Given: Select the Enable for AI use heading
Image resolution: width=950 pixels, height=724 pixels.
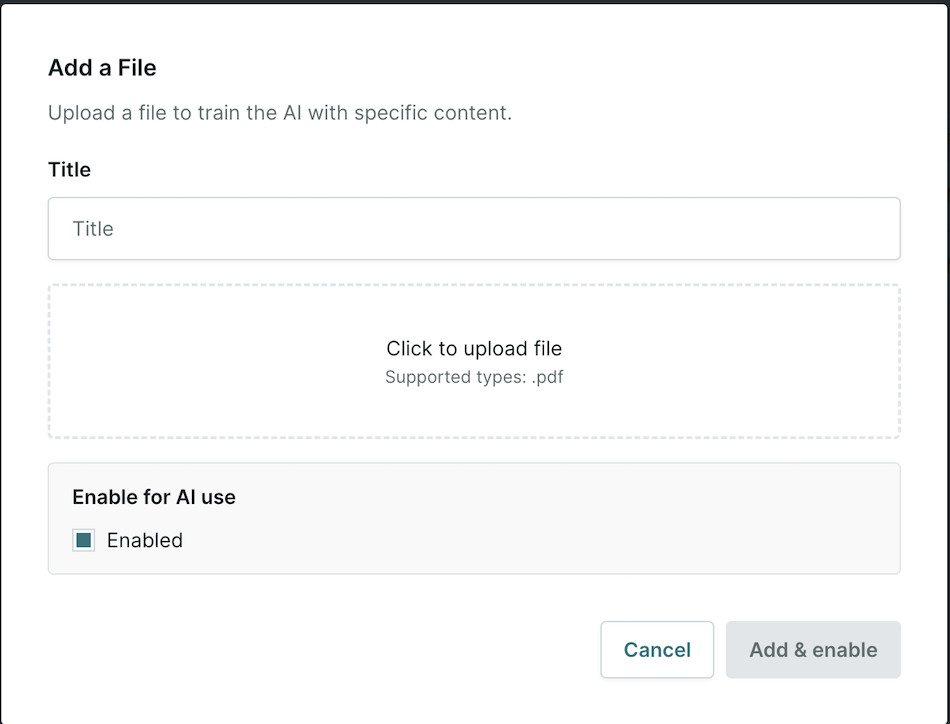Looking at the screenshot, I should (154, 497).
